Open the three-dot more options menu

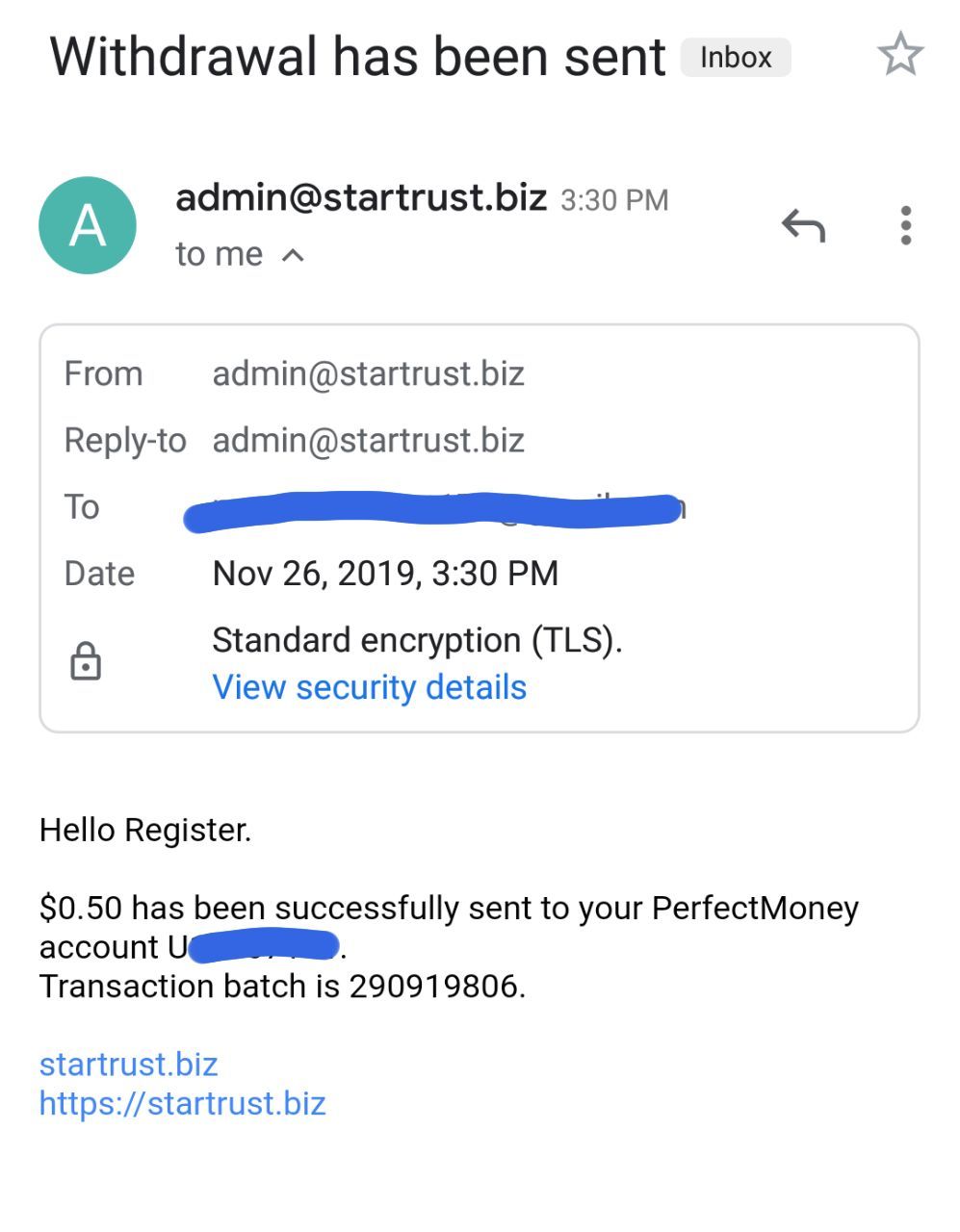905,225
